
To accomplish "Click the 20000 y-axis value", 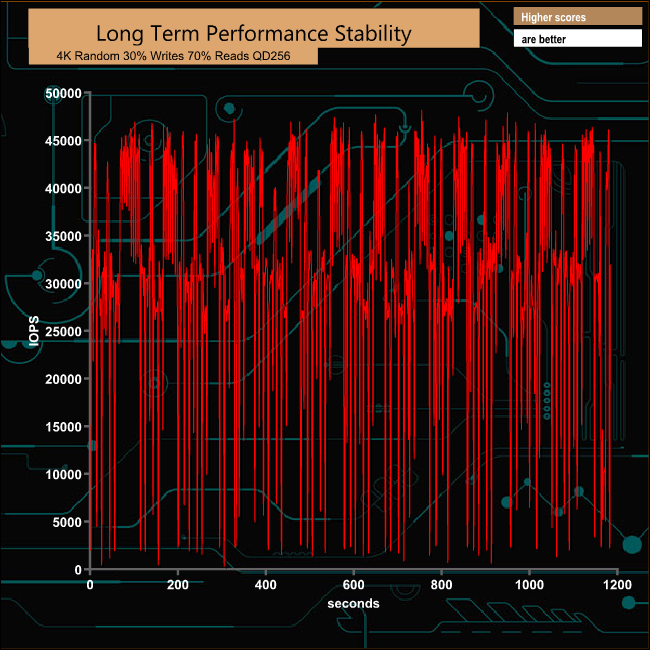I will pos(63,379).
